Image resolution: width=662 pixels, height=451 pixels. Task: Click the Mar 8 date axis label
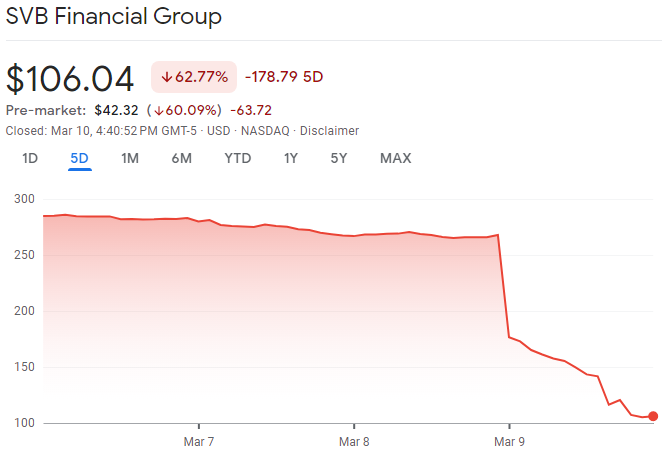click(354, 441)
